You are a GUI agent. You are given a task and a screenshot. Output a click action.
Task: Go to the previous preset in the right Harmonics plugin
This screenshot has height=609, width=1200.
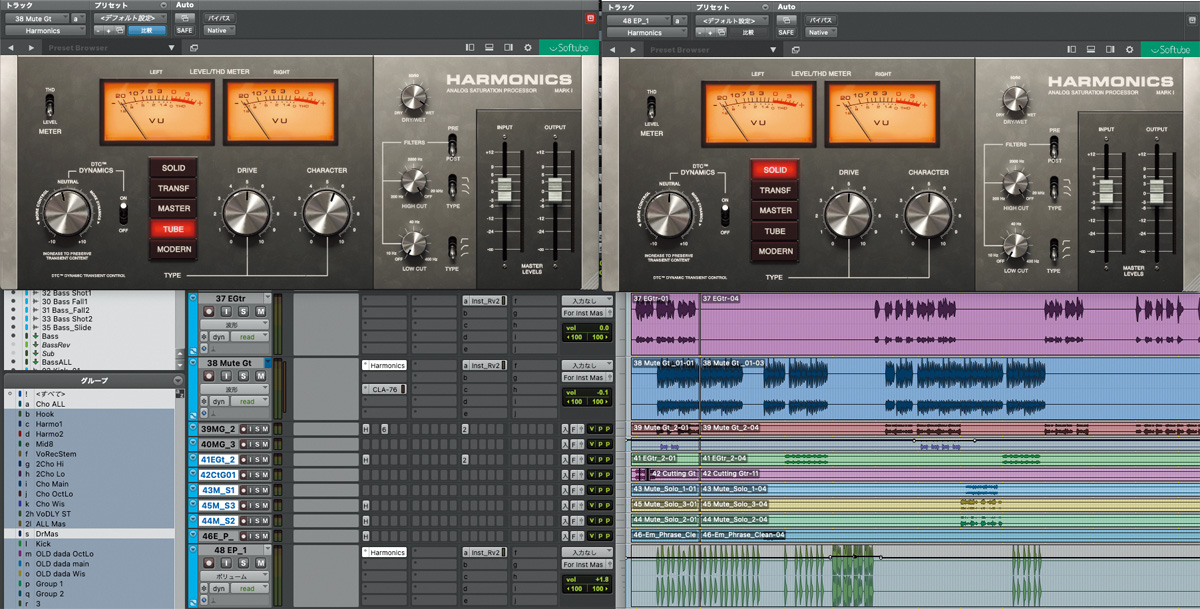pyautogui.click(x=612, y=48)
